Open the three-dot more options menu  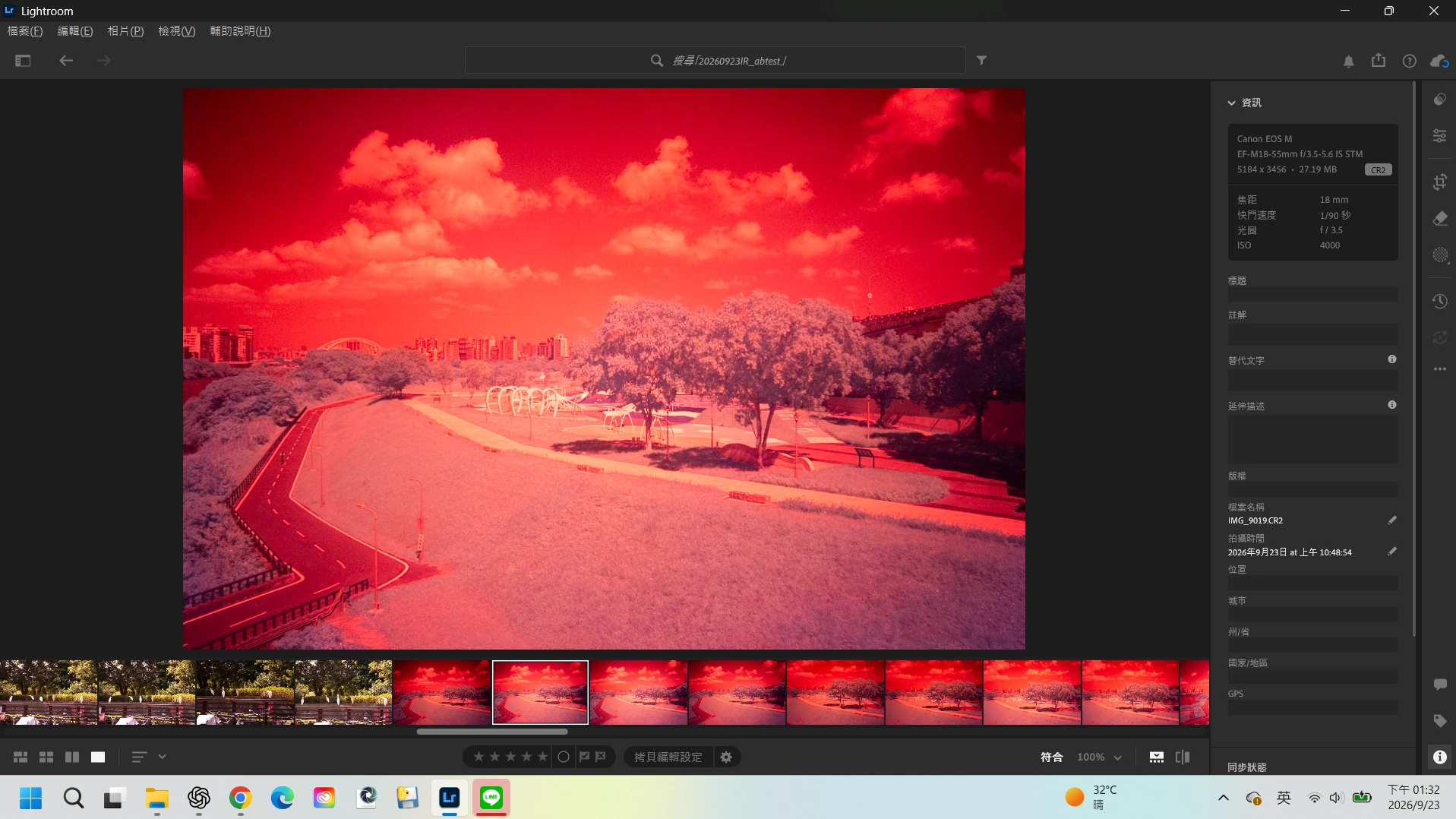pos(1440,369)
